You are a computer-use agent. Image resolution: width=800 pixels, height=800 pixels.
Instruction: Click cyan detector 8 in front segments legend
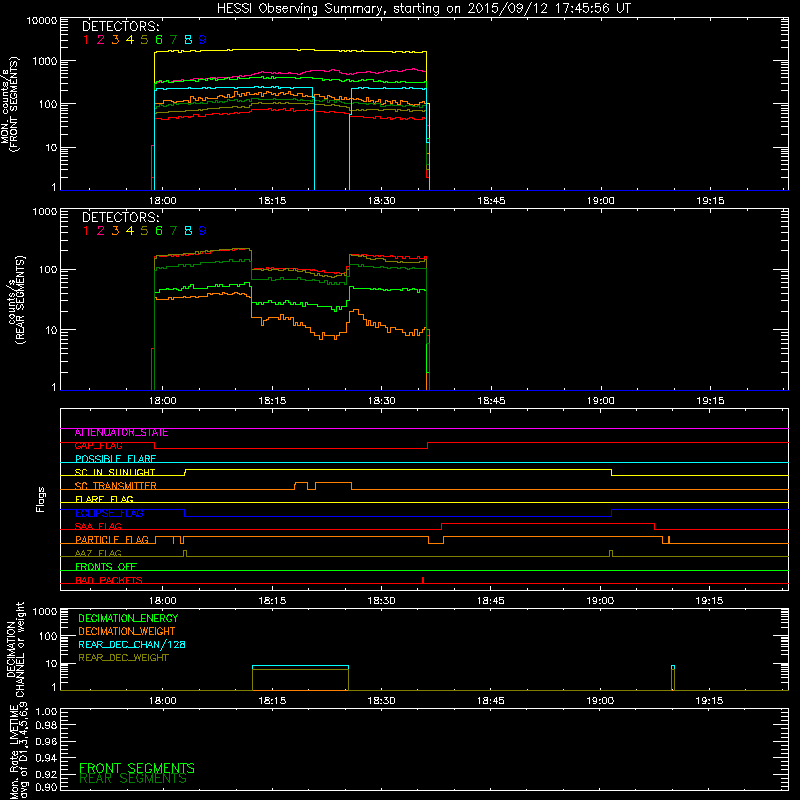(x=188, y=40)
